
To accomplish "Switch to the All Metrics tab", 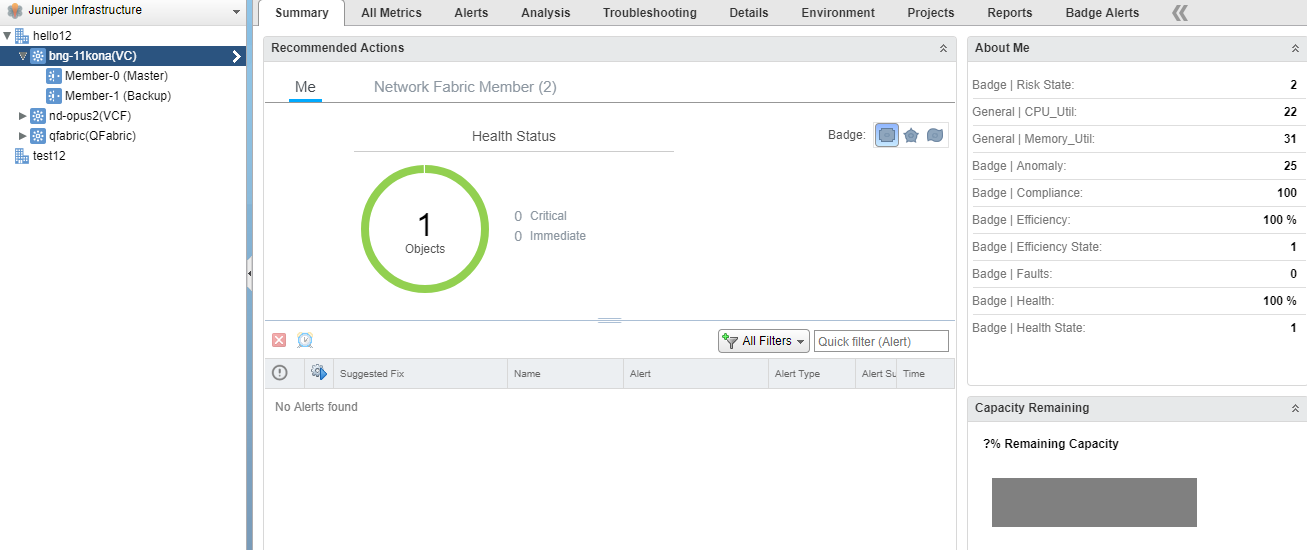I will pyautogui.click(x=391, y=13).
